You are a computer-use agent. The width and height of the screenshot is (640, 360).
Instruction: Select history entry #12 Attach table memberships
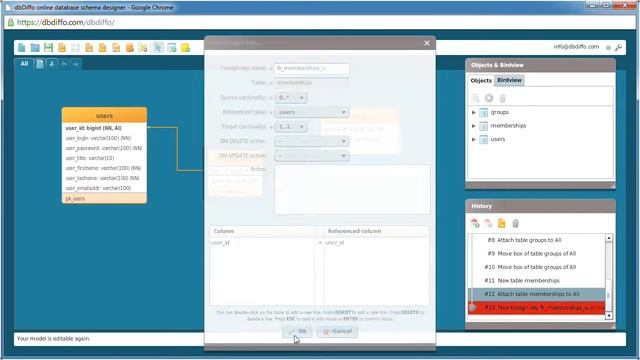coord(537,294)
